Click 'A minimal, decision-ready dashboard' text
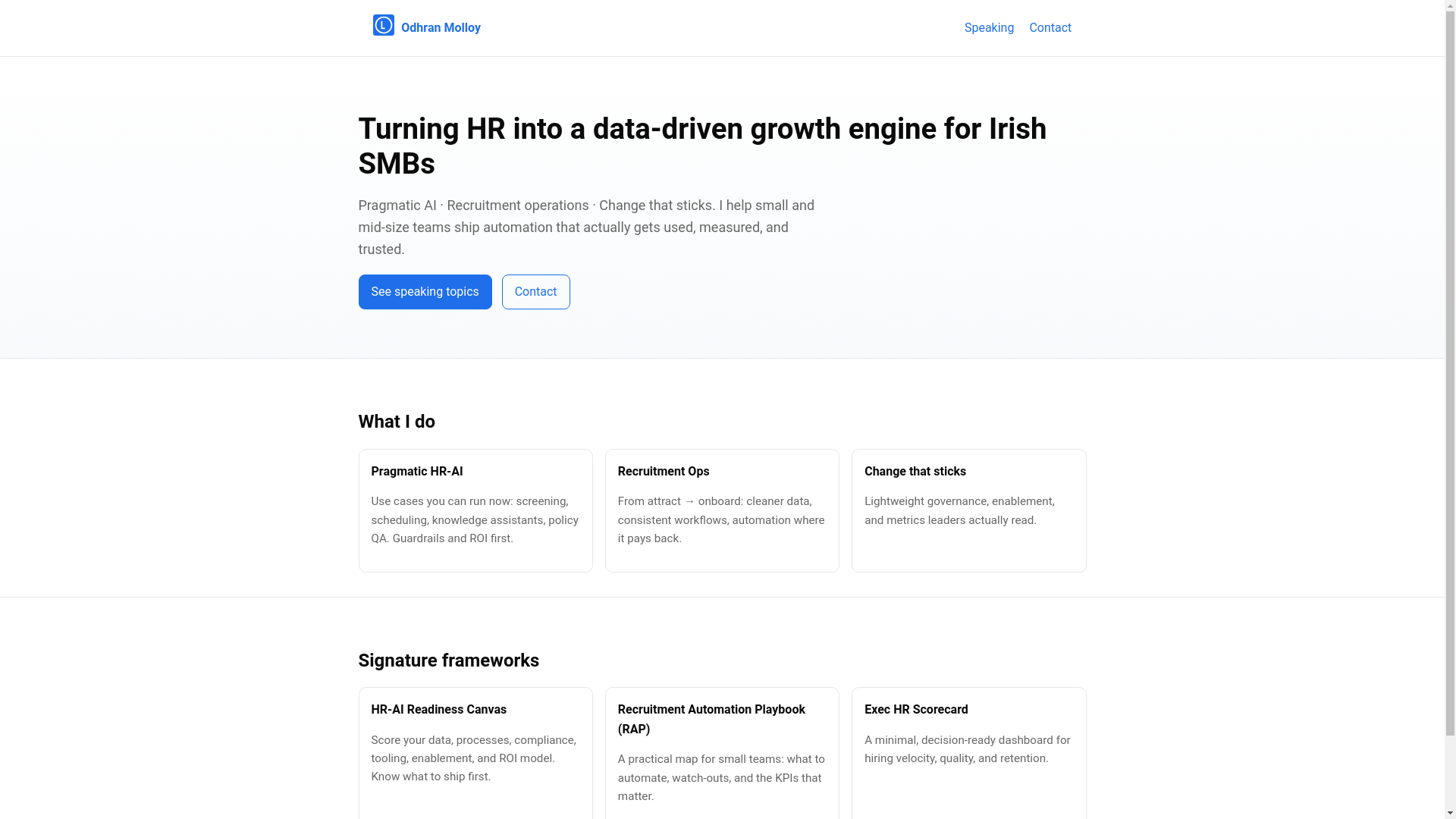 968,749
